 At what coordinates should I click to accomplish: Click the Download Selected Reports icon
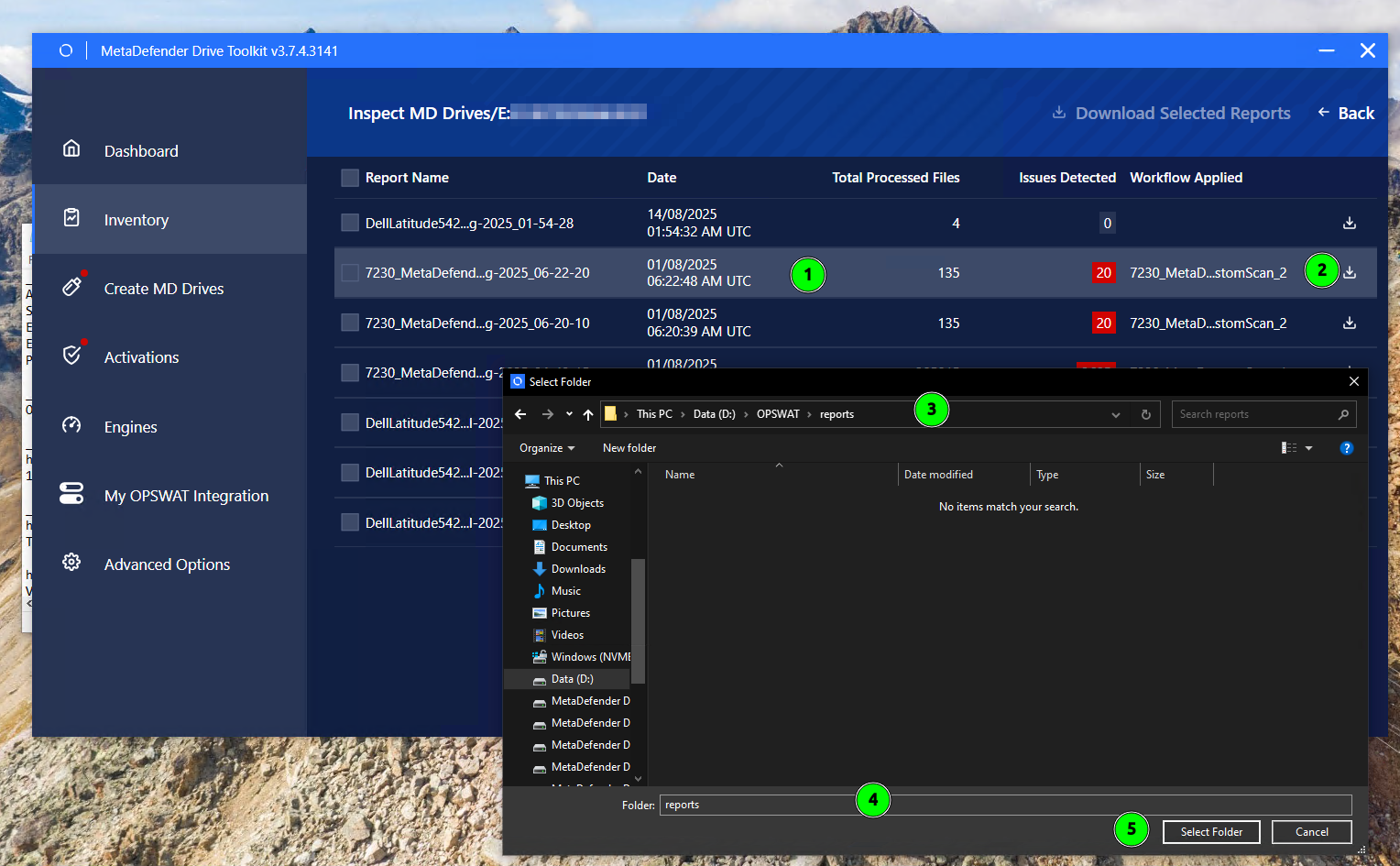(x=1059, y=113)
